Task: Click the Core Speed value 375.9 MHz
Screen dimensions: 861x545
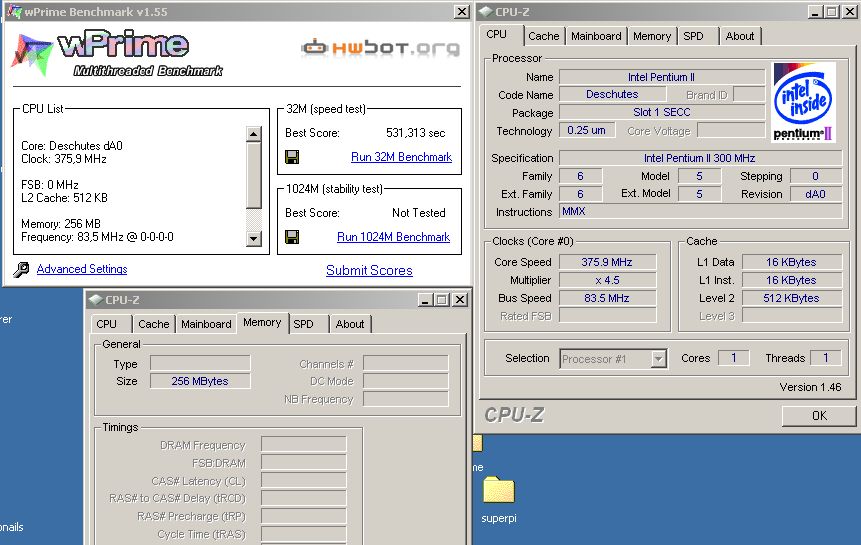Action: pos(607,262)
